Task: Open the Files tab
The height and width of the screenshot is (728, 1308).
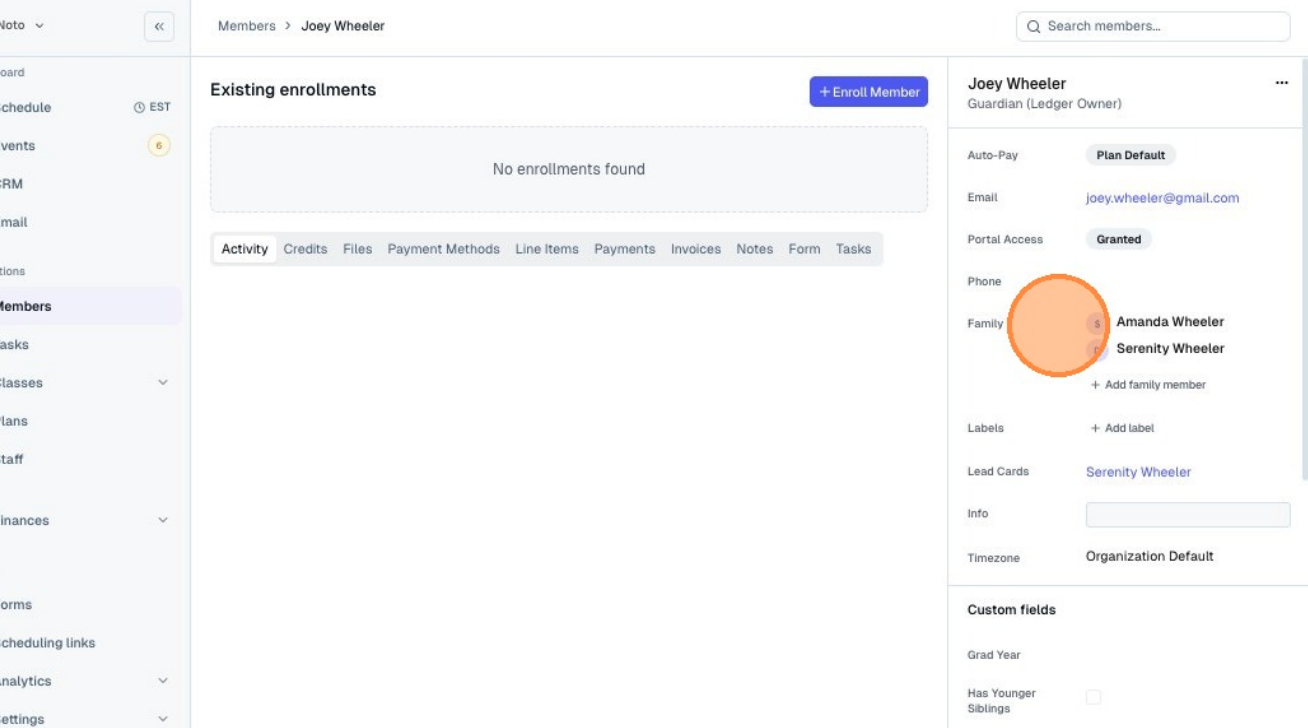Action: pyautogui.click(x=357, y=249)
